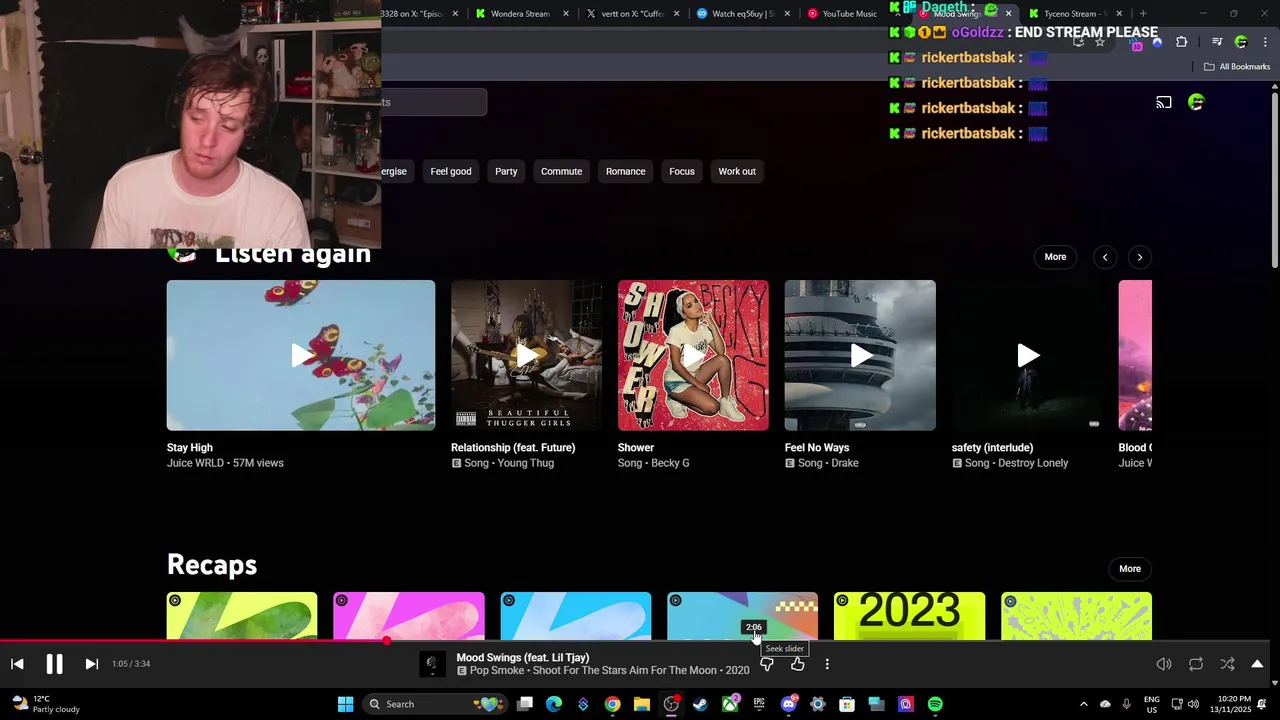Click the YouTube Music search field
The image size is (1280, 720).
point(434,102)
